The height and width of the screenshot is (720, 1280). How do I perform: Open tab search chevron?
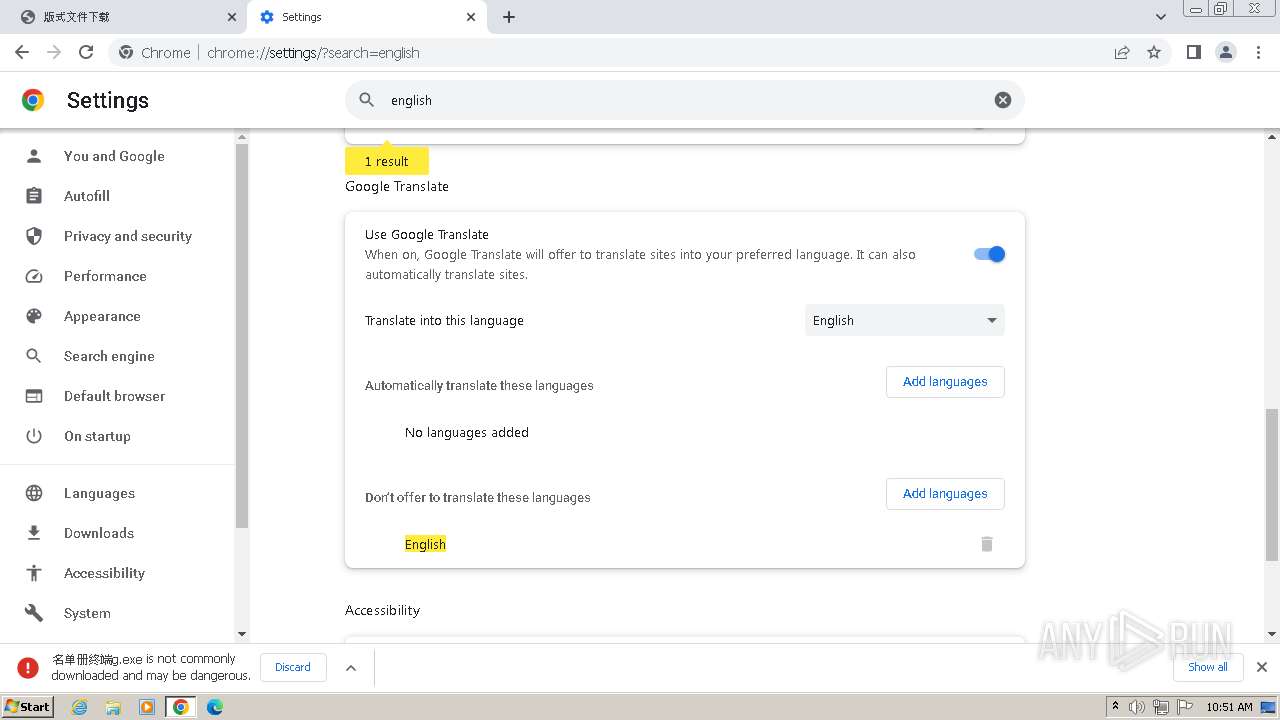[1160, 17]
